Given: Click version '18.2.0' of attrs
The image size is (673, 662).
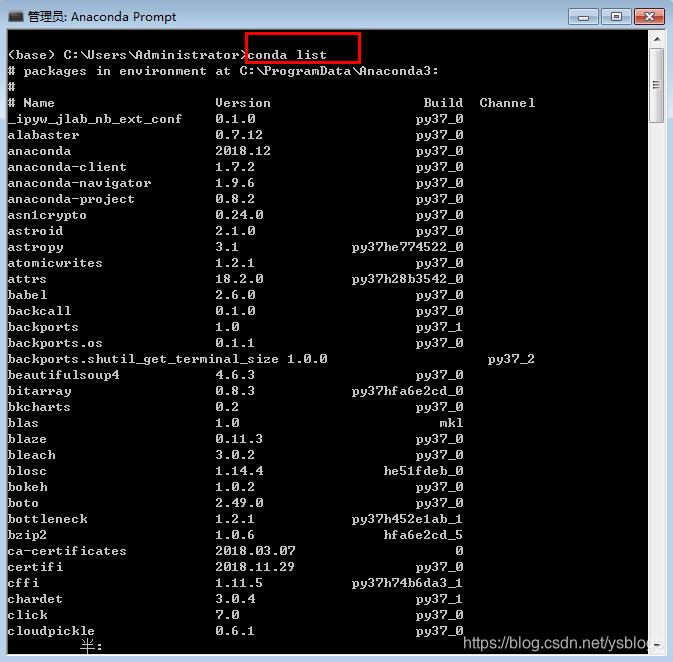Looking at the screenshot, I should point(239,279).
